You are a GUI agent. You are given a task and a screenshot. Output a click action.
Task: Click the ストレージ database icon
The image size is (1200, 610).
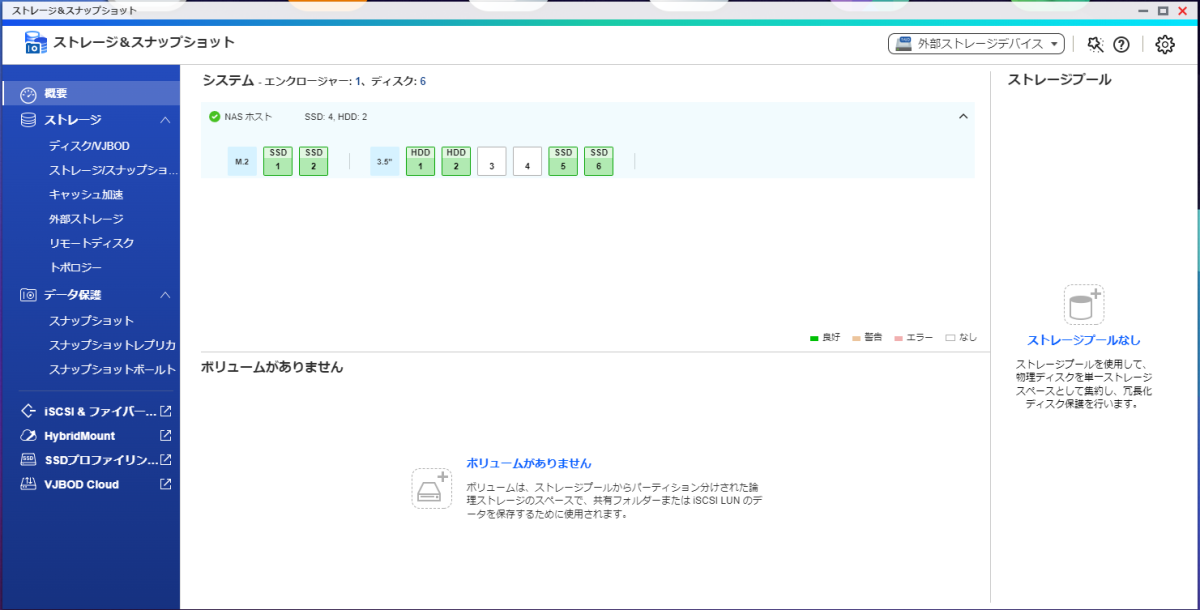(28, 120)
